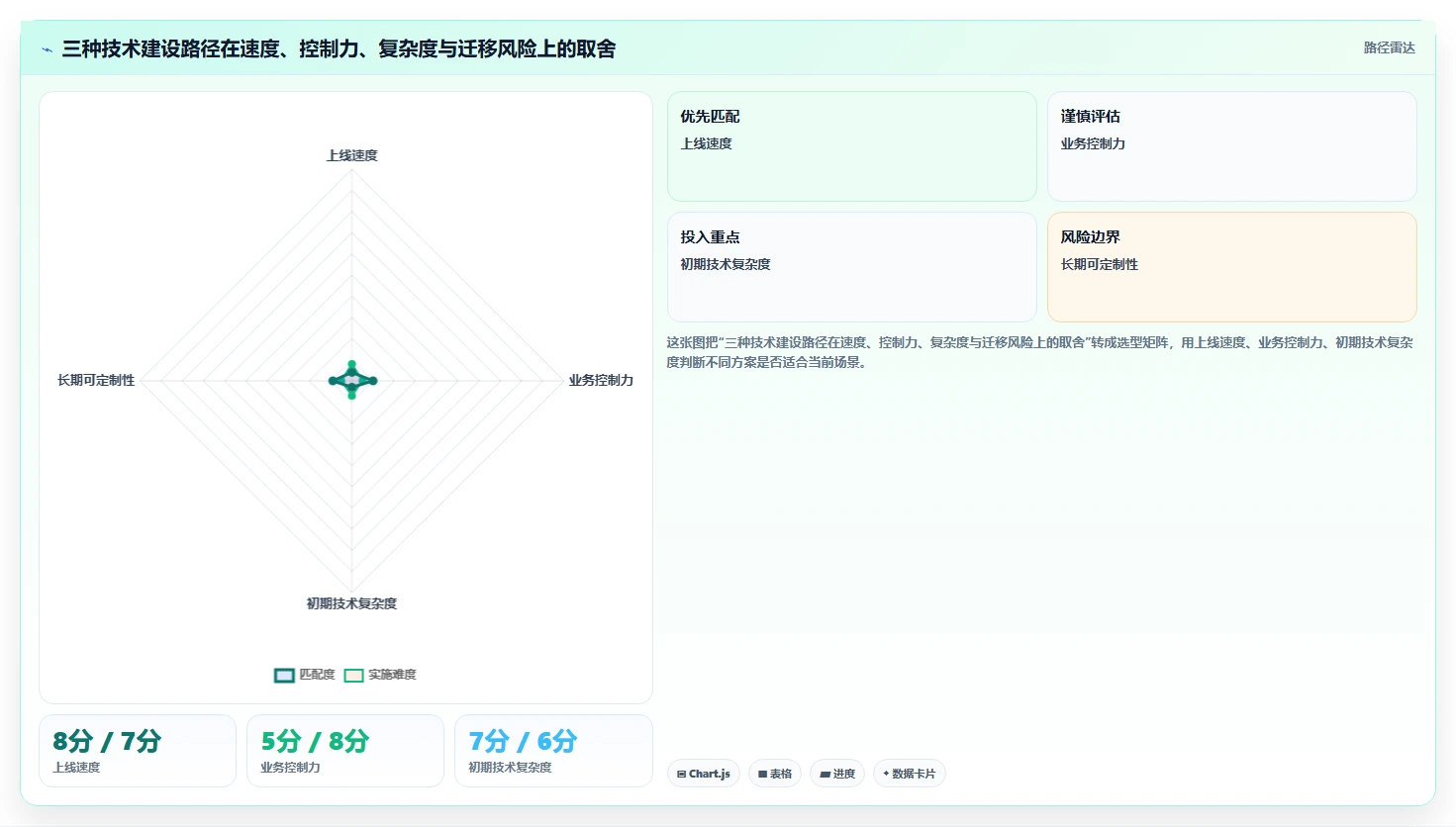1456x827 pixels.
Task: Click the blue icon beside the page title
Action: click(47, 49)
